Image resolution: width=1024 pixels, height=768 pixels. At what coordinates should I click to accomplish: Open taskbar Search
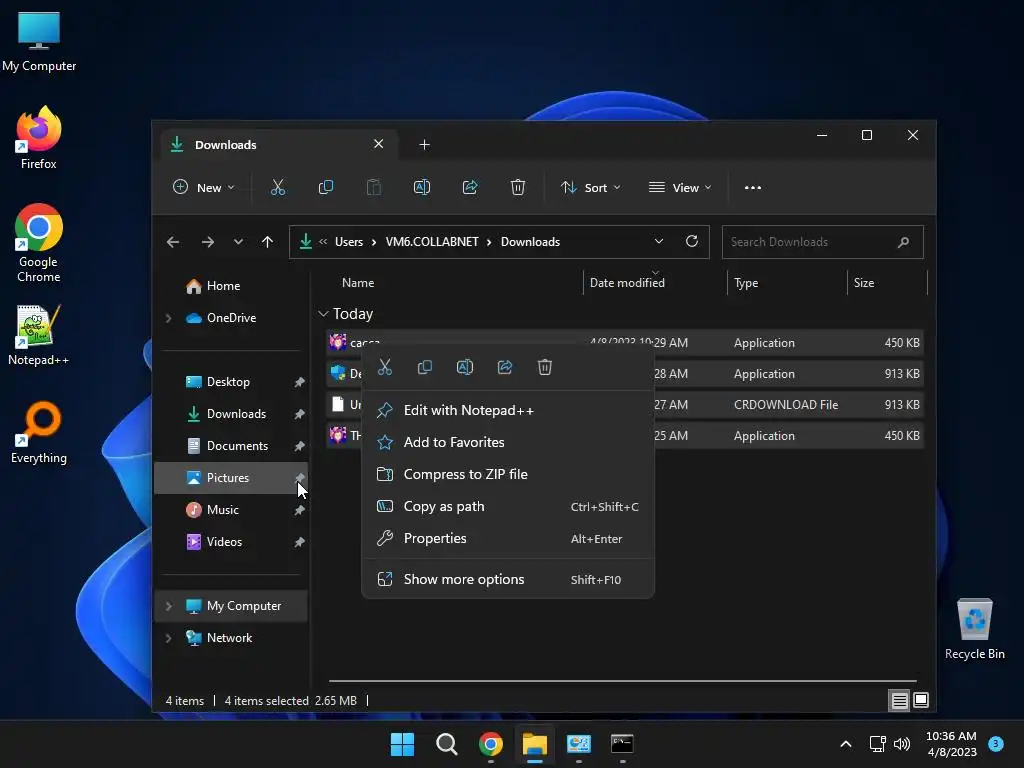tap(447, 744)
